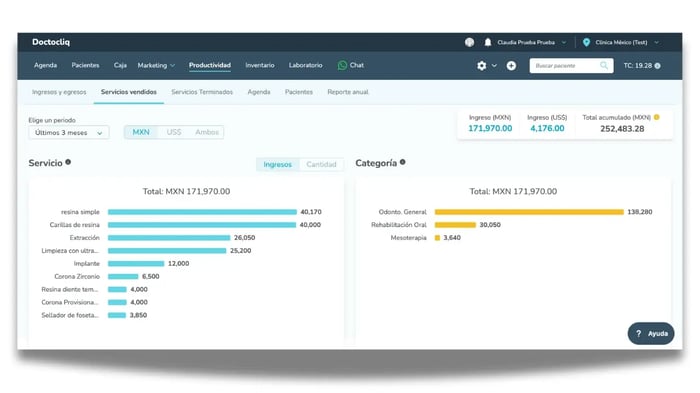Screen dimensions: 700x393
Task: Open the Últimos 3 meses period dropdown
Action: (69, 133)
